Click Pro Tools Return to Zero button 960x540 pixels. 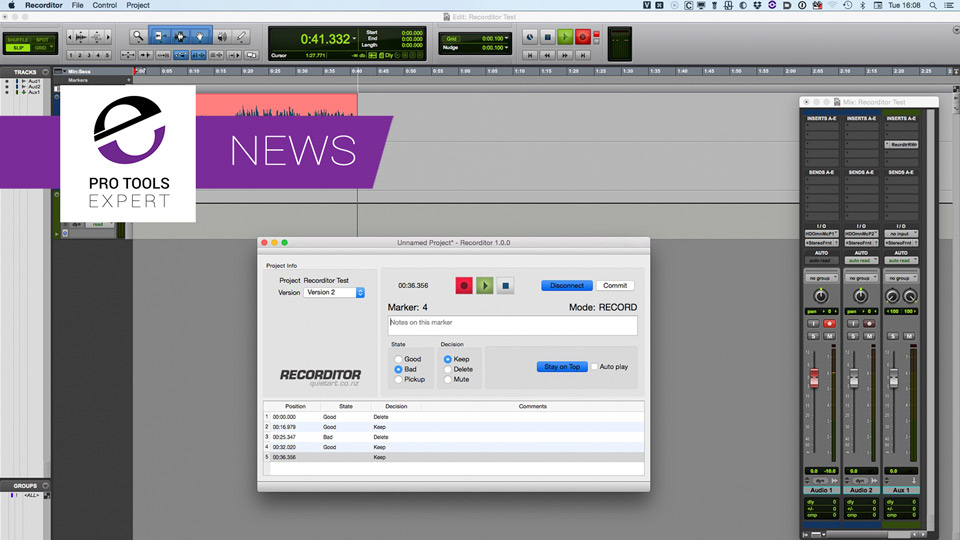click(x=530, y=55)
